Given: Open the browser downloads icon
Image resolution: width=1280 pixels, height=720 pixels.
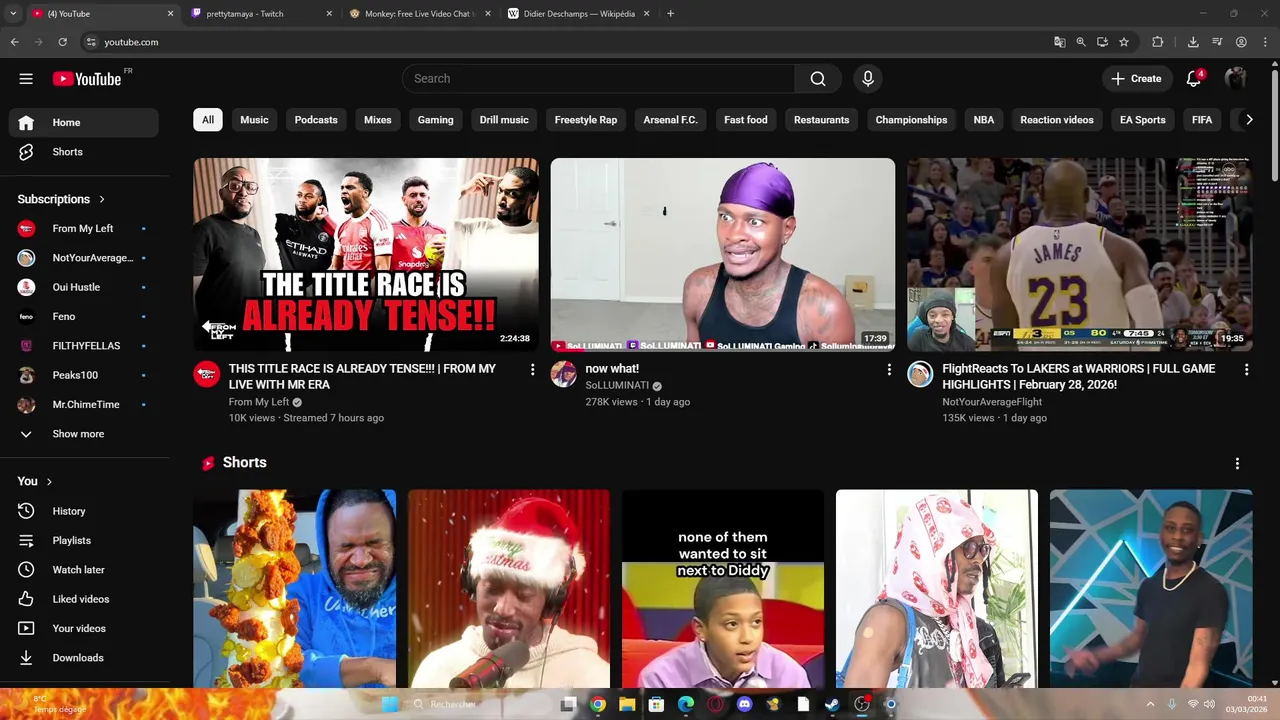Looking at the screenshot, I should point(1193,42).
